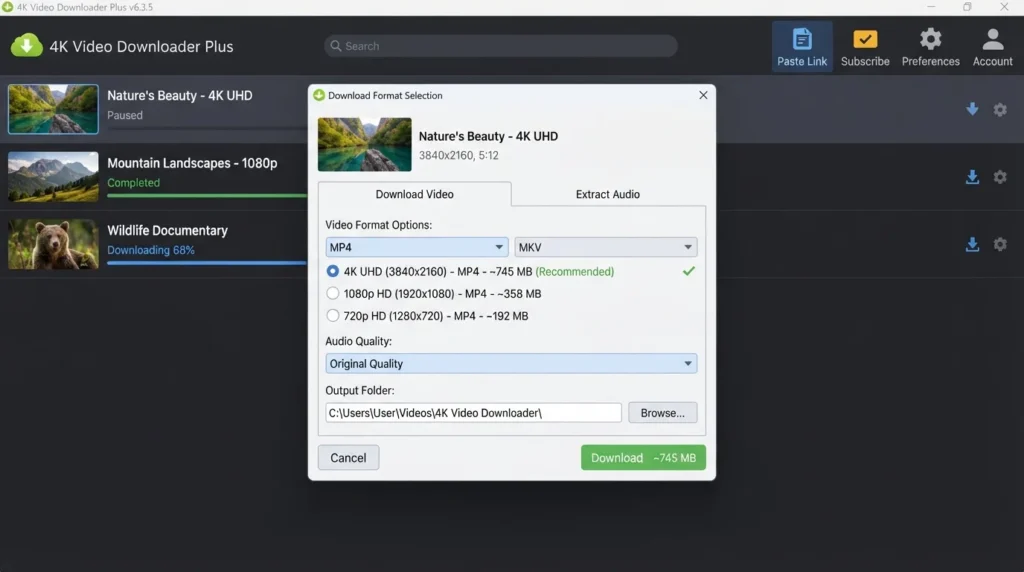
Task: Select 1080p HD (1920x1080) radio option
Action: coord(332,293)
